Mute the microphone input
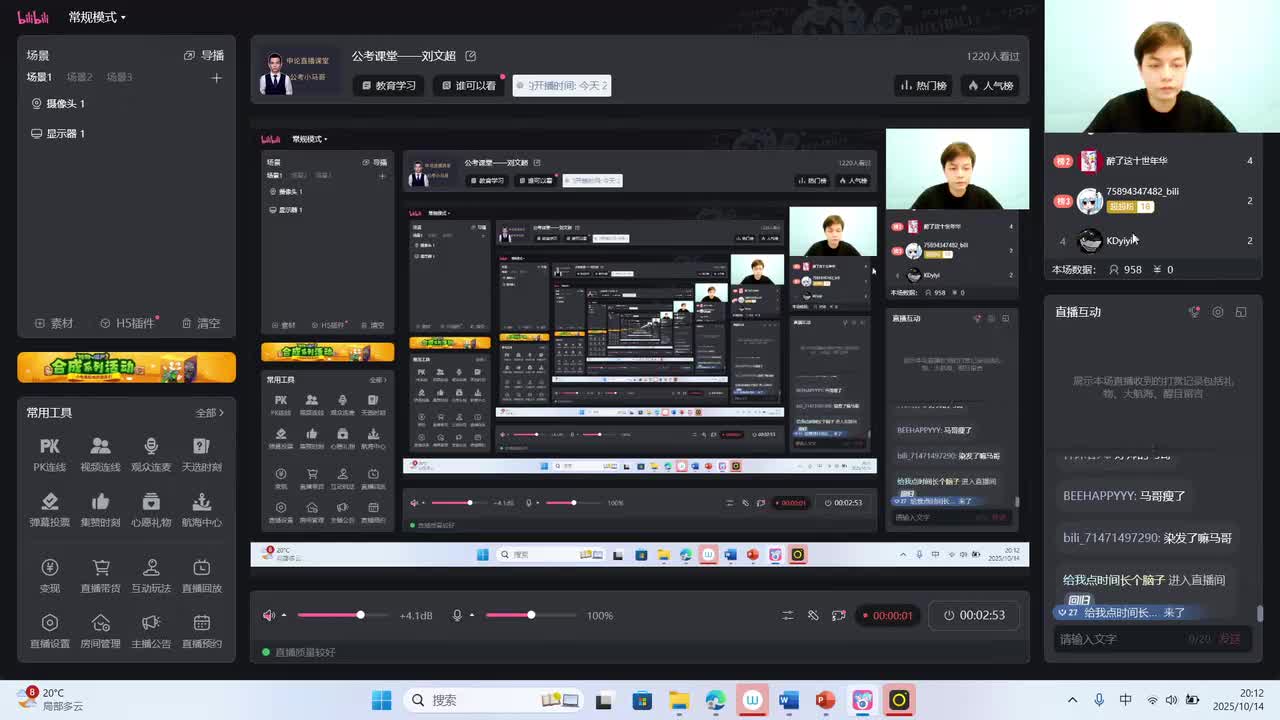 point(457,615)
